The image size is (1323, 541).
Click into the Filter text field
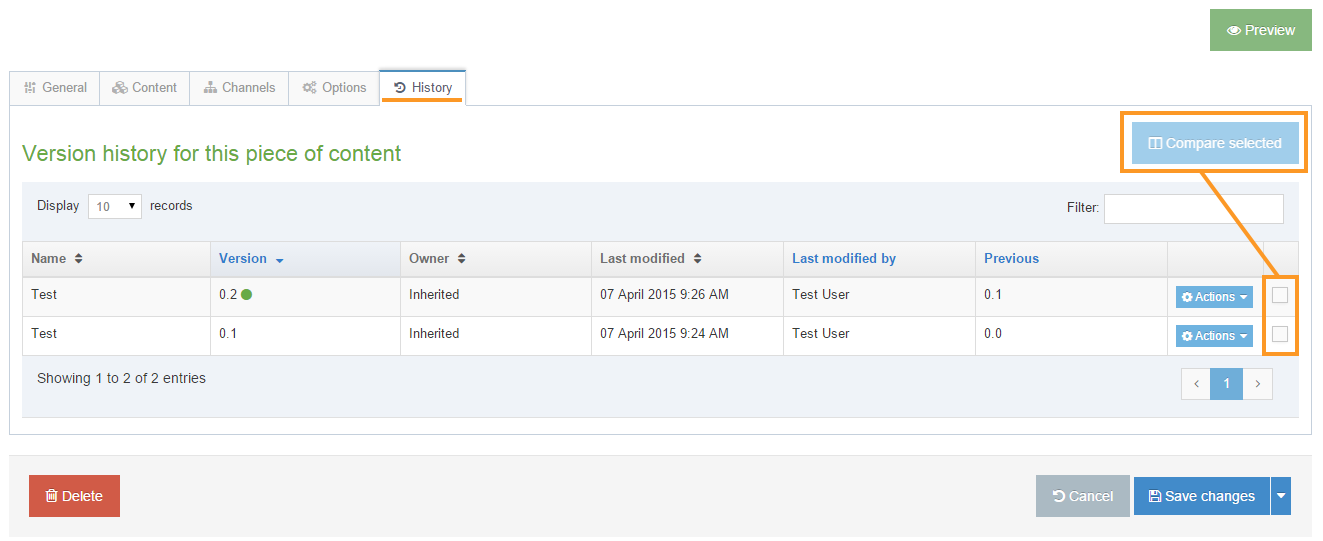[1193, 208]
